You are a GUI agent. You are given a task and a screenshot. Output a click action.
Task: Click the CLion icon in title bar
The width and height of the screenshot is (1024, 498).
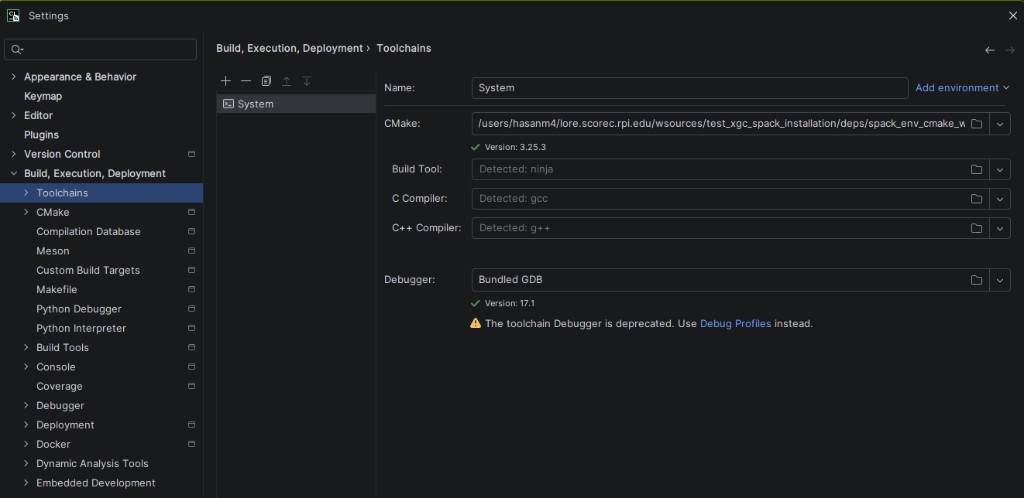coord(13,16)
